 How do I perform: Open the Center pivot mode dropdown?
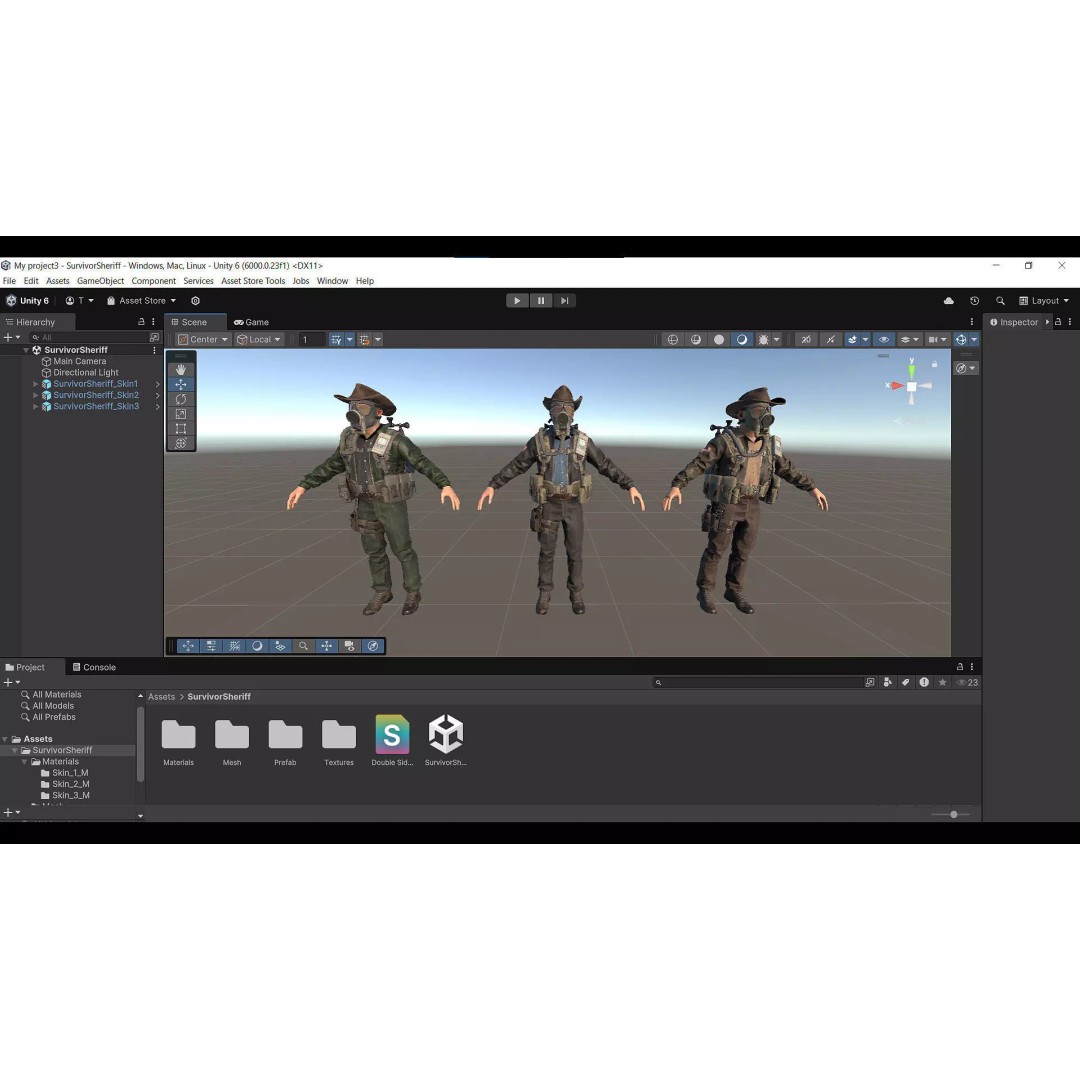click(x=202, y=340)
